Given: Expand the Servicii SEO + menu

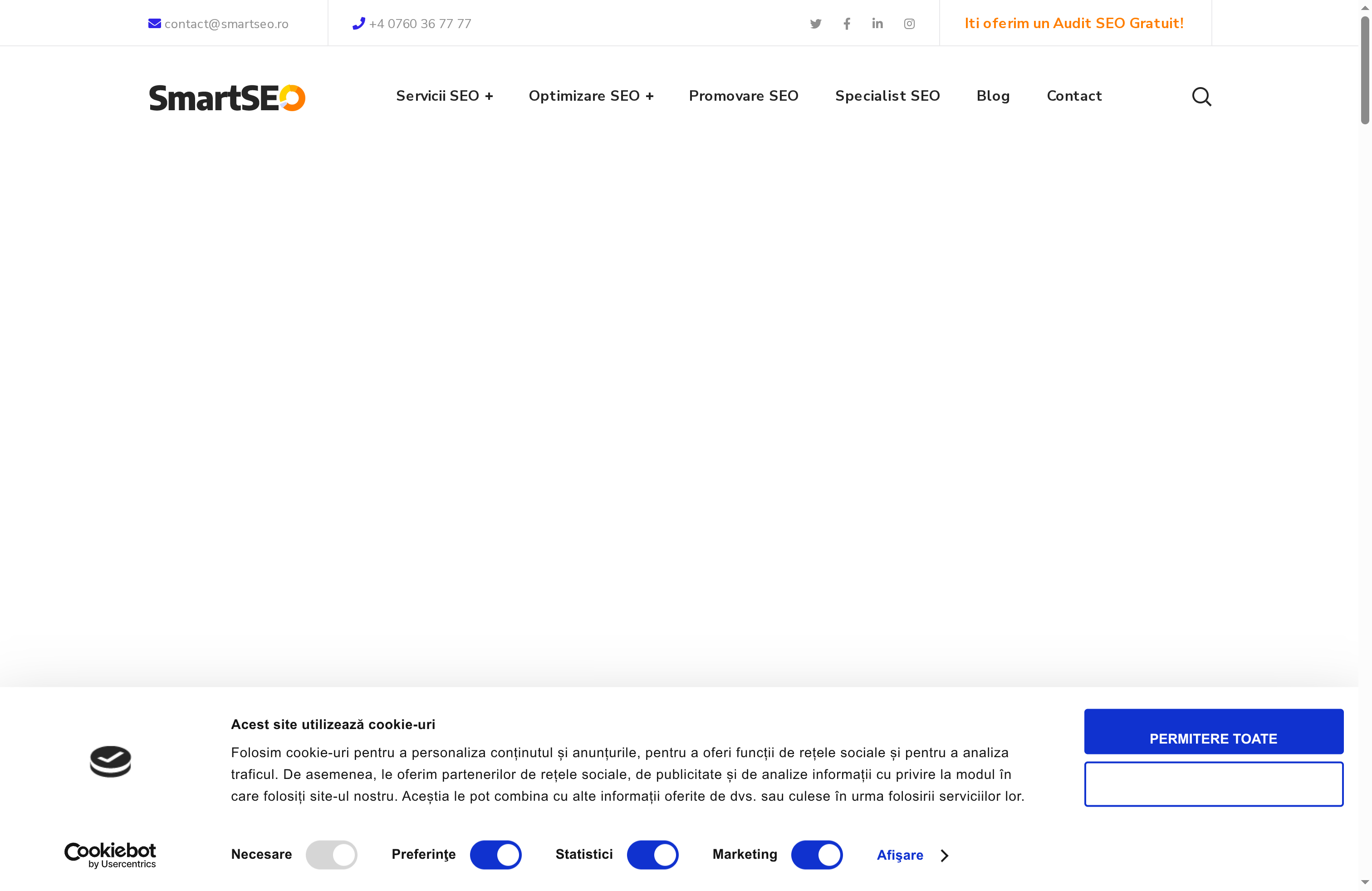Looking at the screenshot, I should pos(444,96).
